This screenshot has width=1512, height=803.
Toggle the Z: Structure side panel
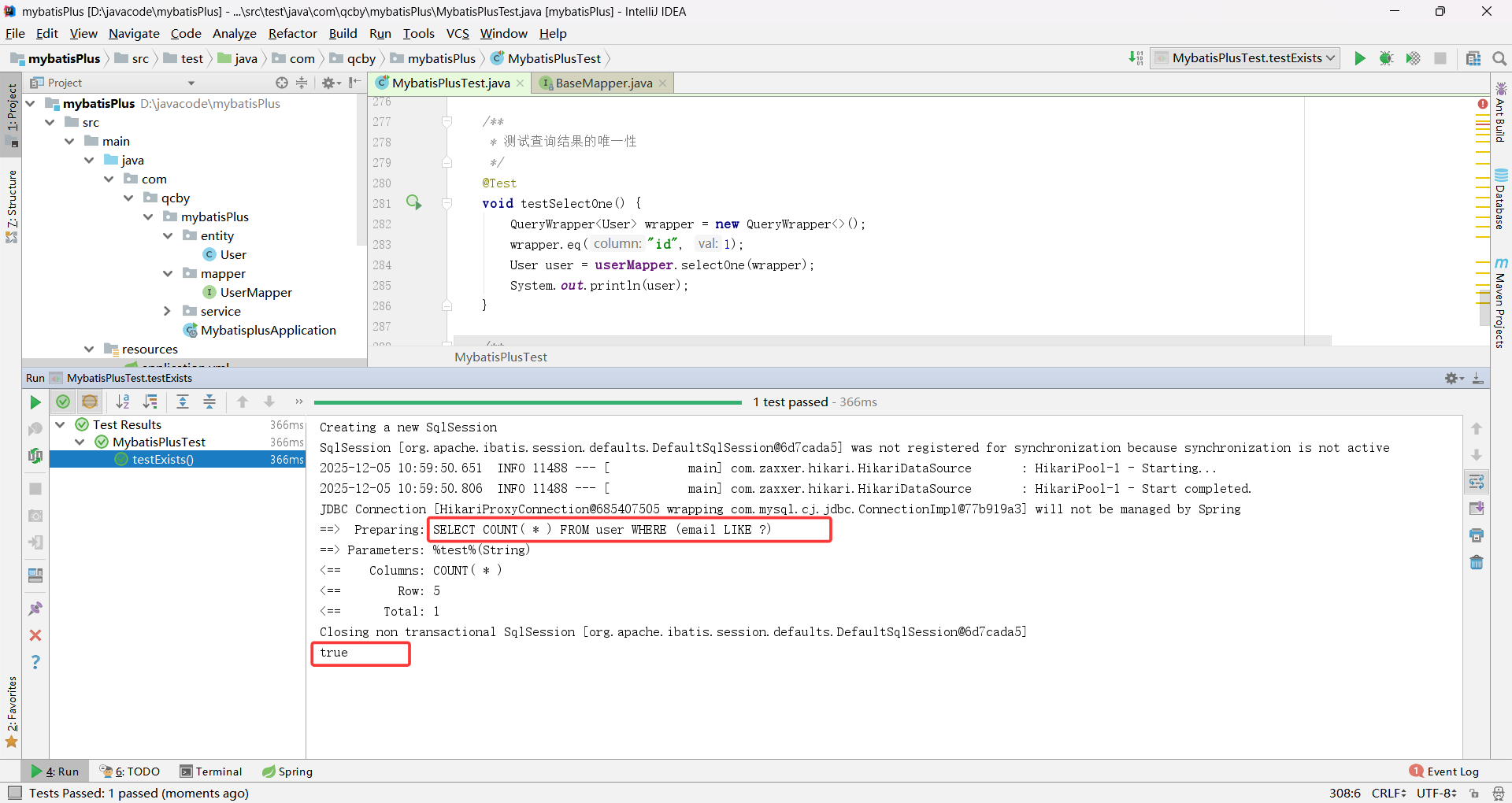[12, 205]
